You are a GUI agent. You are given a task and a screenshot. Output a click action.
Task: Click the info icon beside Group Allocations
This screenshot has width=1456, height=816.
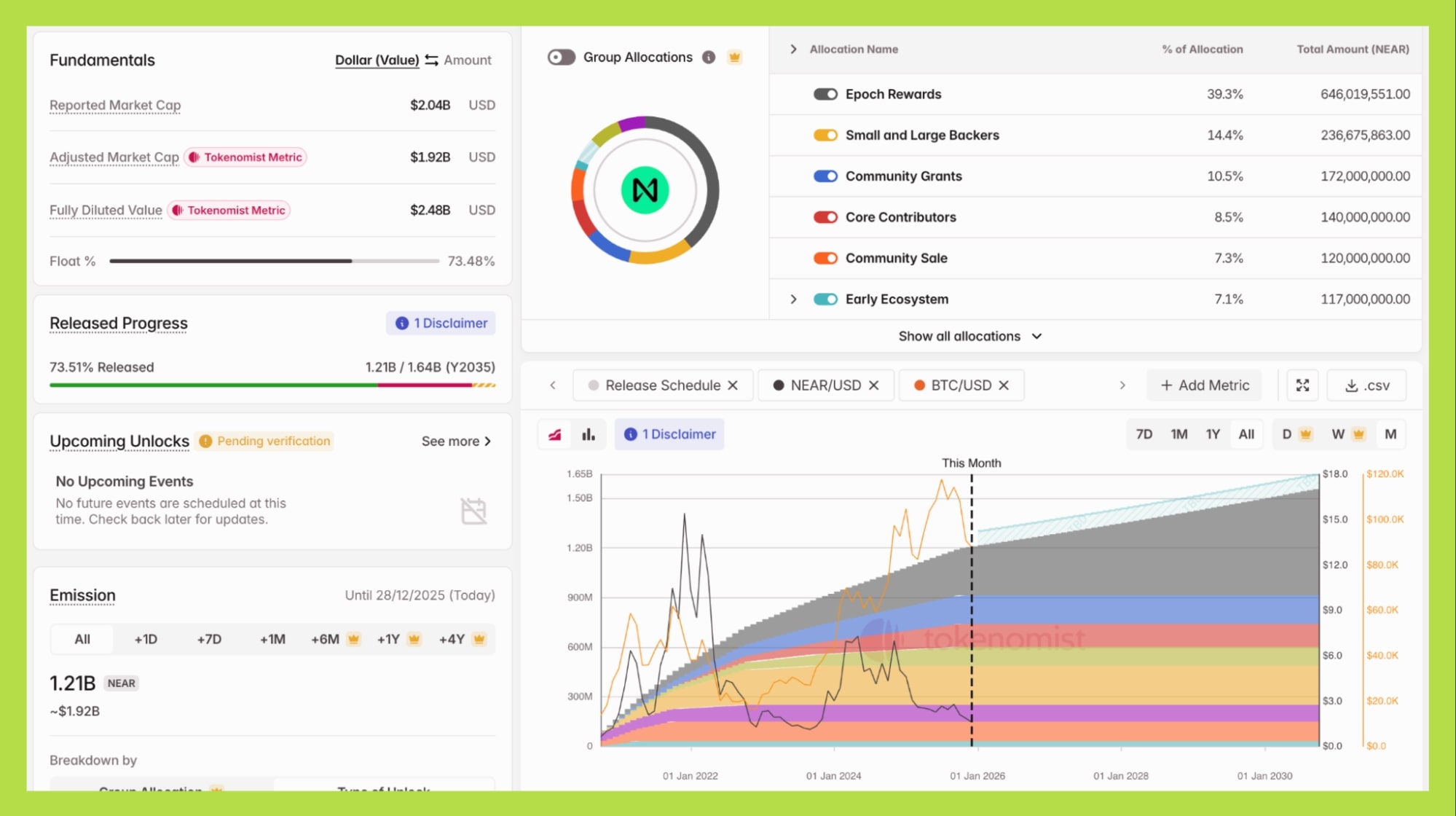tap(709, 57)
